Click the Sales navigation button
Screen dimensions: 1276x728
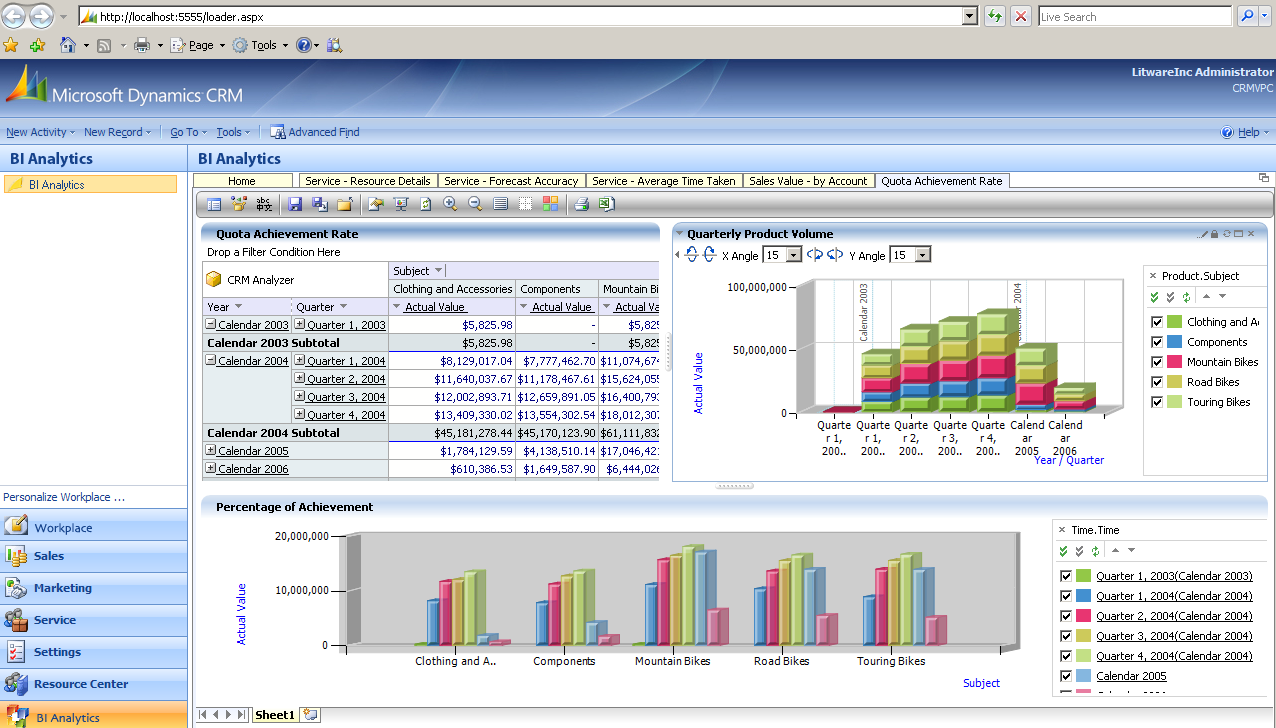tap(93, 556)
